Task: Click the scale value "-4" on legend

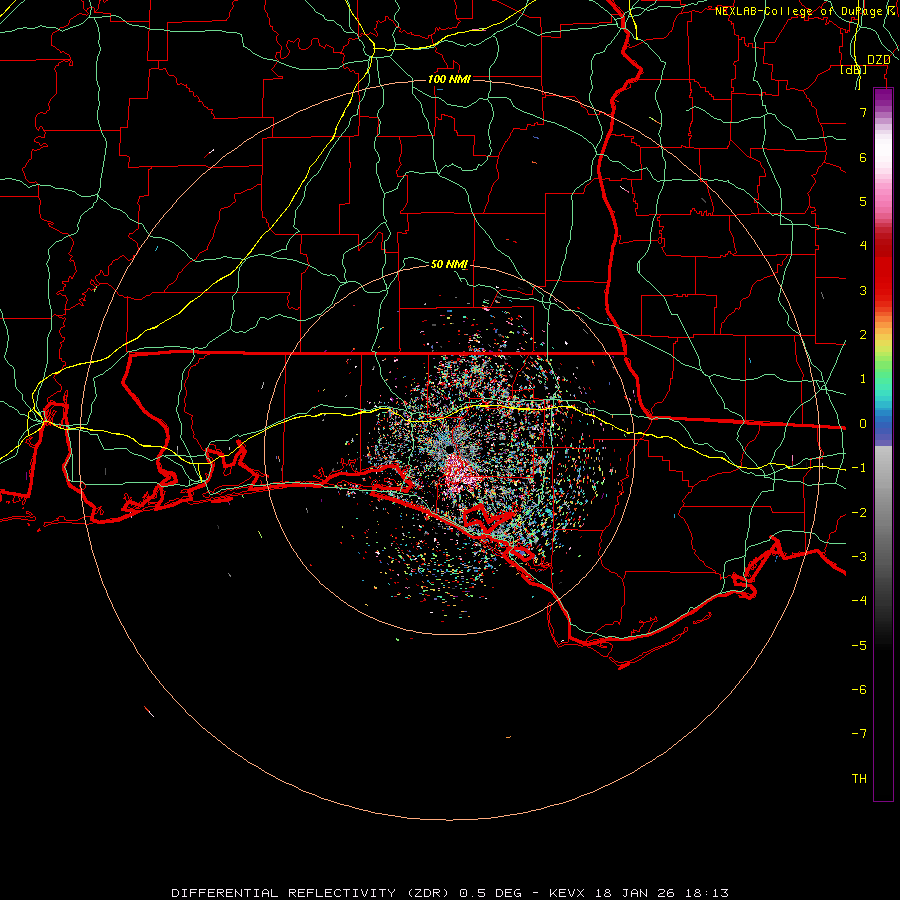Action: point(859,601)
